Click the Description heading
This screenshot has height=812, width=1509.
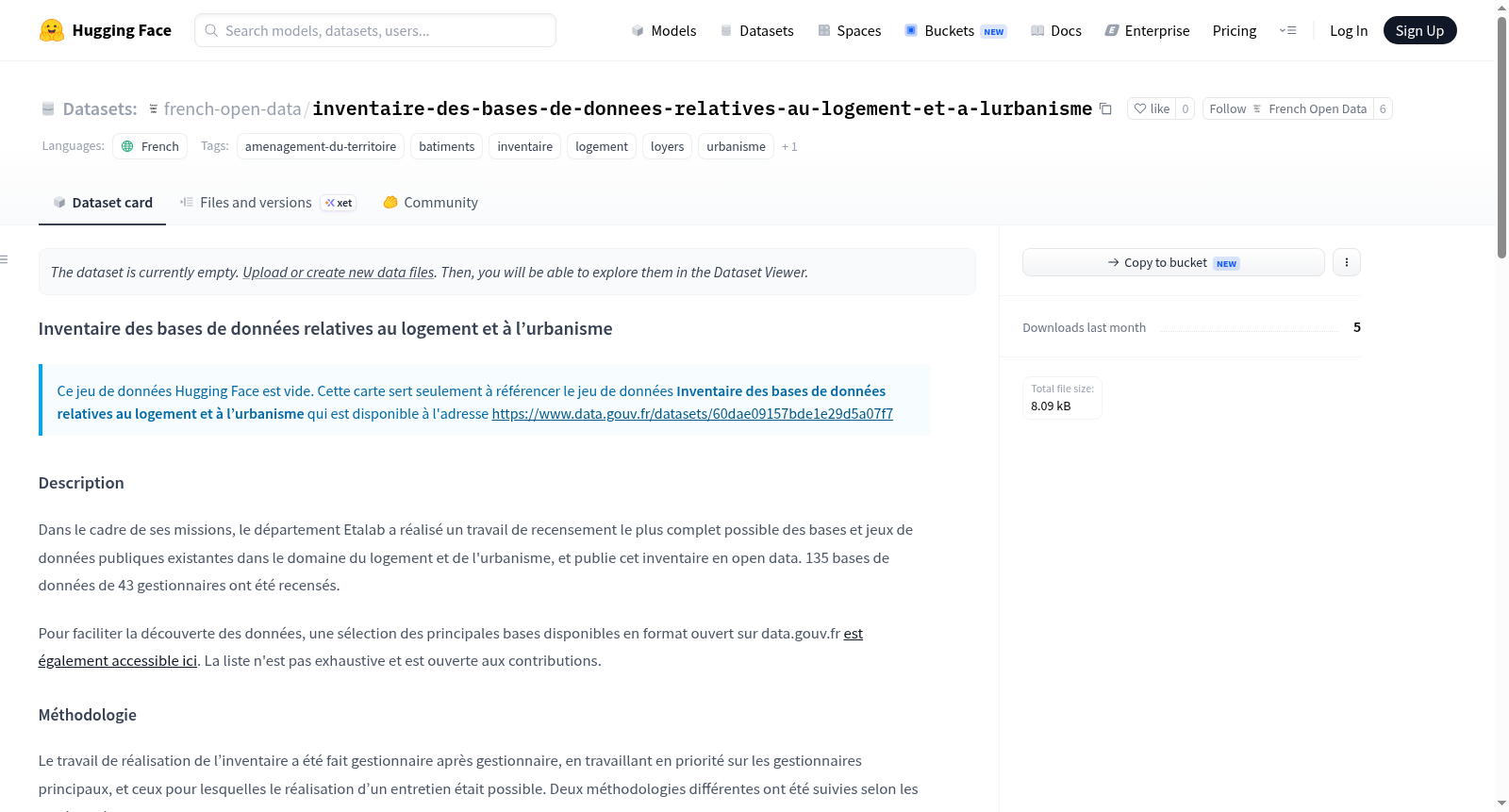[81, 483]
